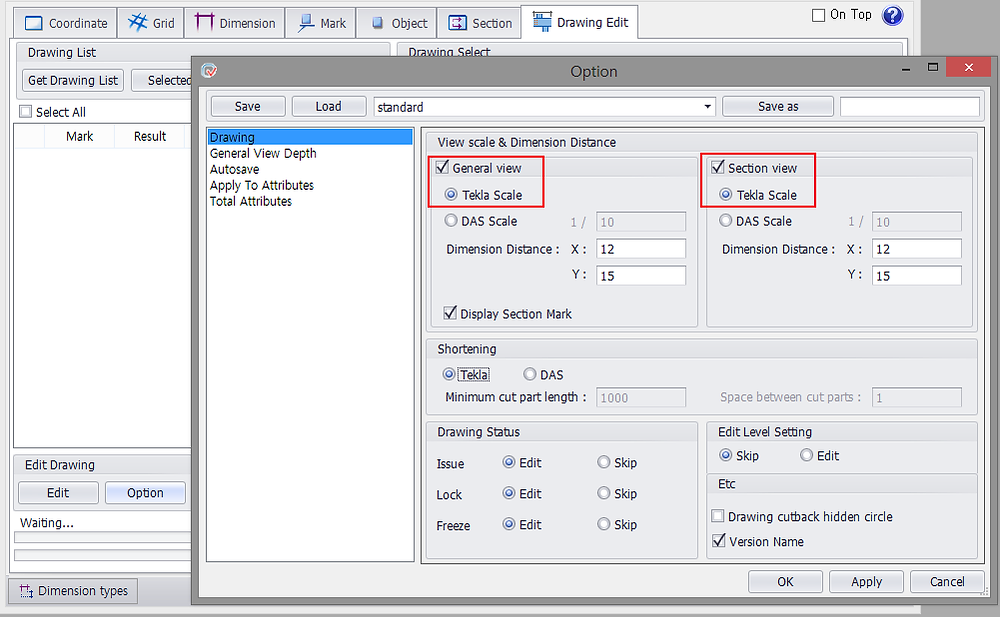This screenshot has width=1000, height=617.
Task: Select Autosave in the options list
Action: (235, 169)
